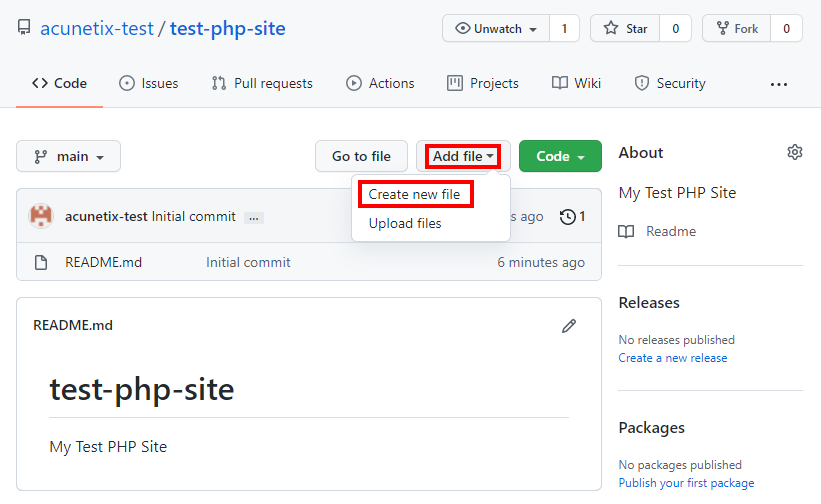Click the Security shield icon
This screenshot has height=504, width=821.
(641, 83)
